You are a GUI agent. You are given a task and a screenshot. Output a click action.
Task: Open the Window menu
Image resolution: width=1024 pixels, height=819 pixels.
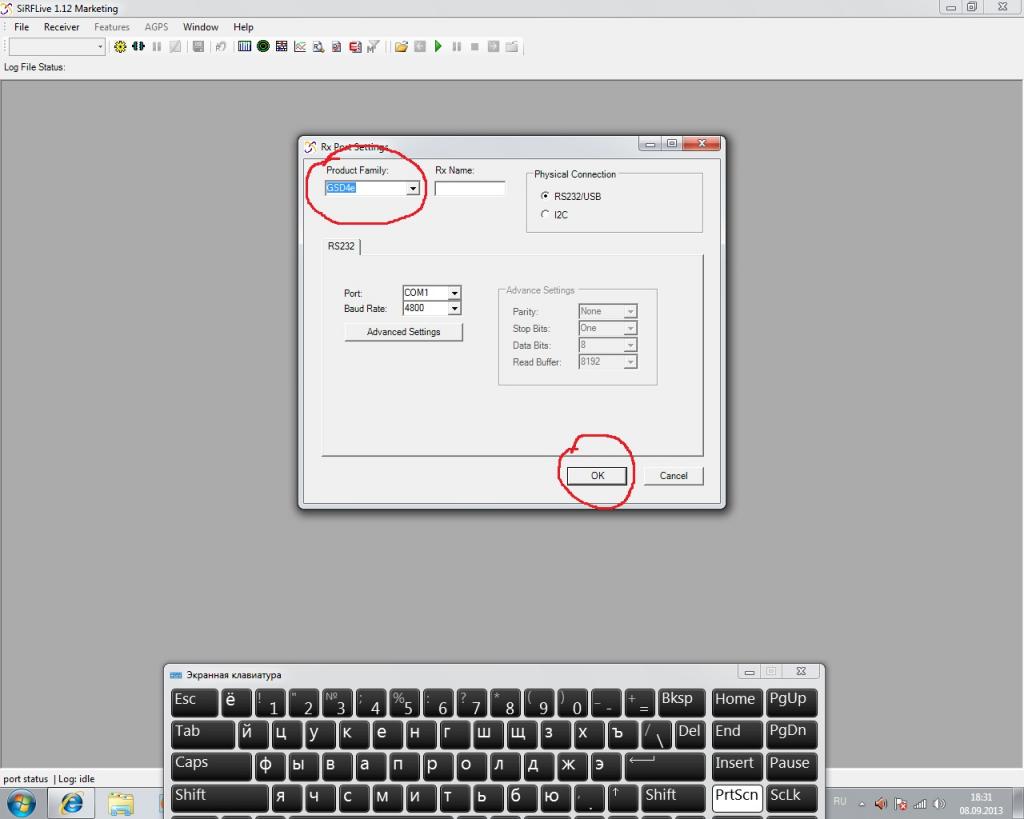click(200, 27)
